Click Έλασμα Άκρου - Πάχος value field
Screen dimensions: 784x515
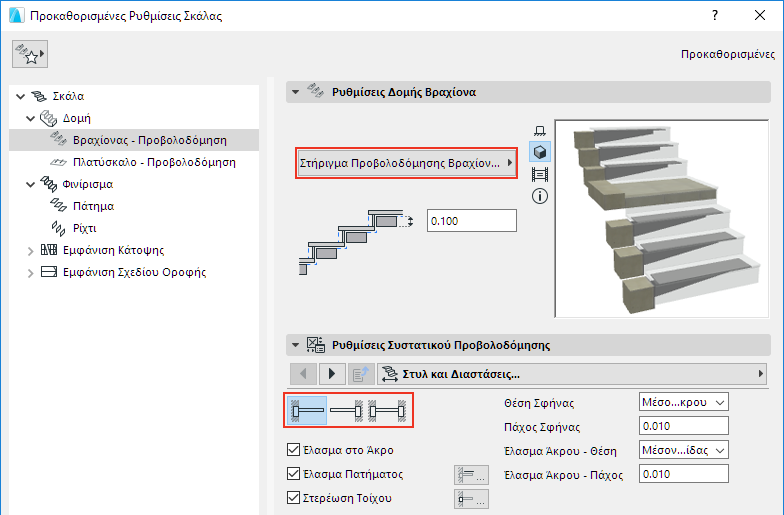[x=684, y=474]
